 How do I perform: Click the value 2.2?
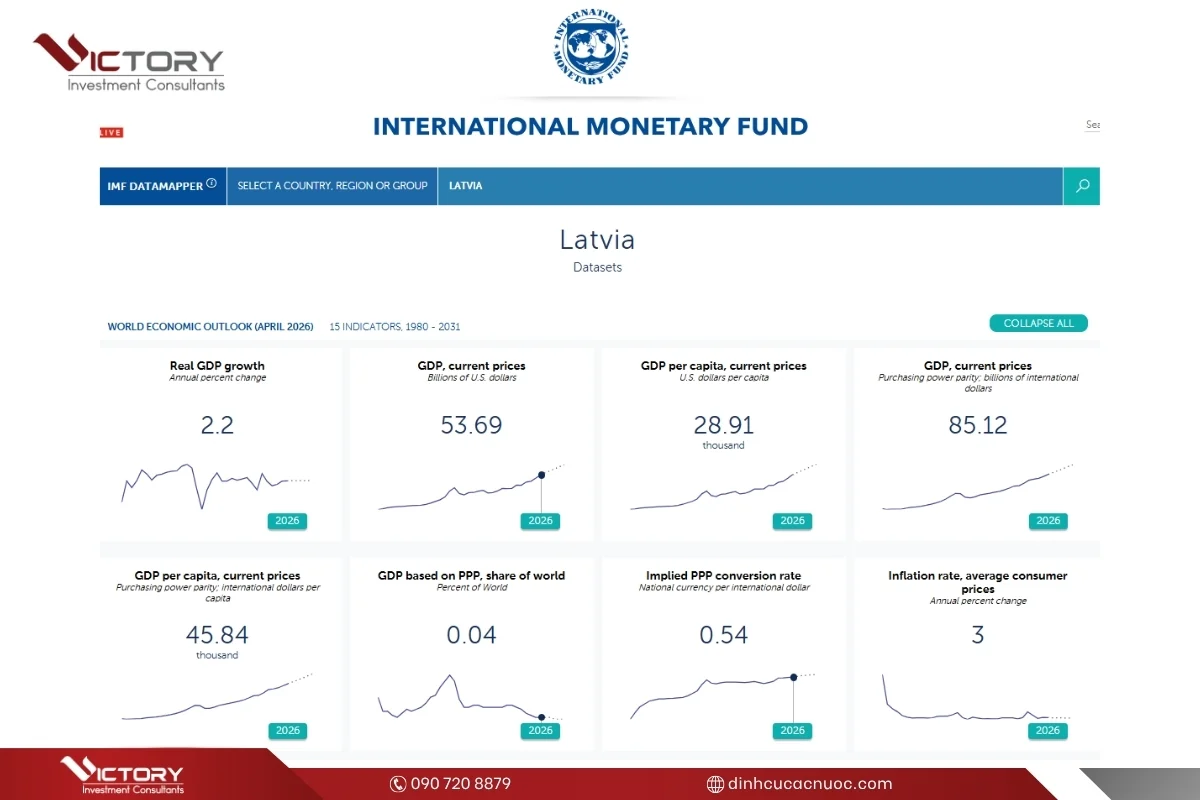tap(217, 425)
